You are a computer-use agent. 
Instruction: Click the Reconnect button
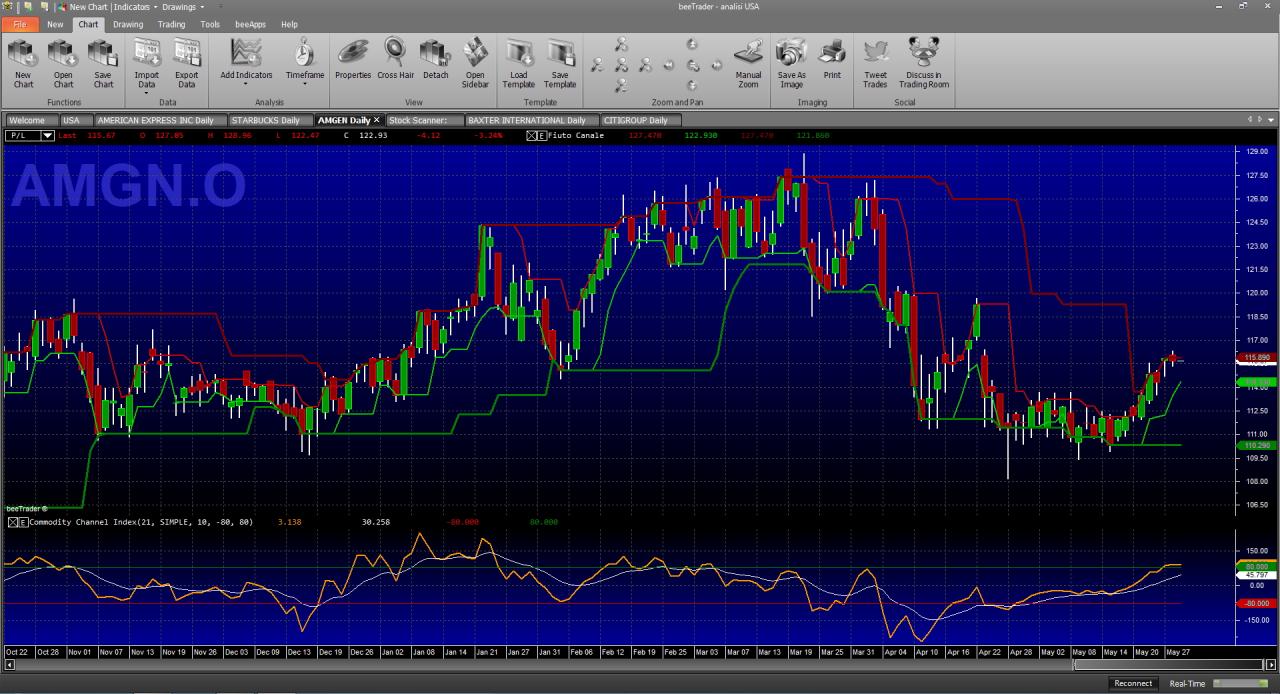1133,684
